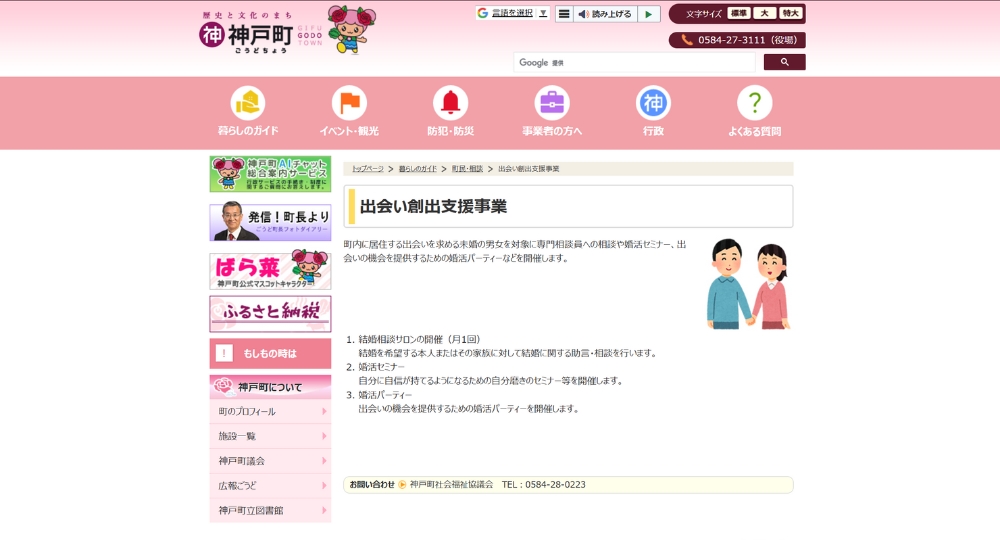This screenshot has height=540, width=1000.
Task: Click the exclamation icon in もしもの時は
Action: coord(224,353)
